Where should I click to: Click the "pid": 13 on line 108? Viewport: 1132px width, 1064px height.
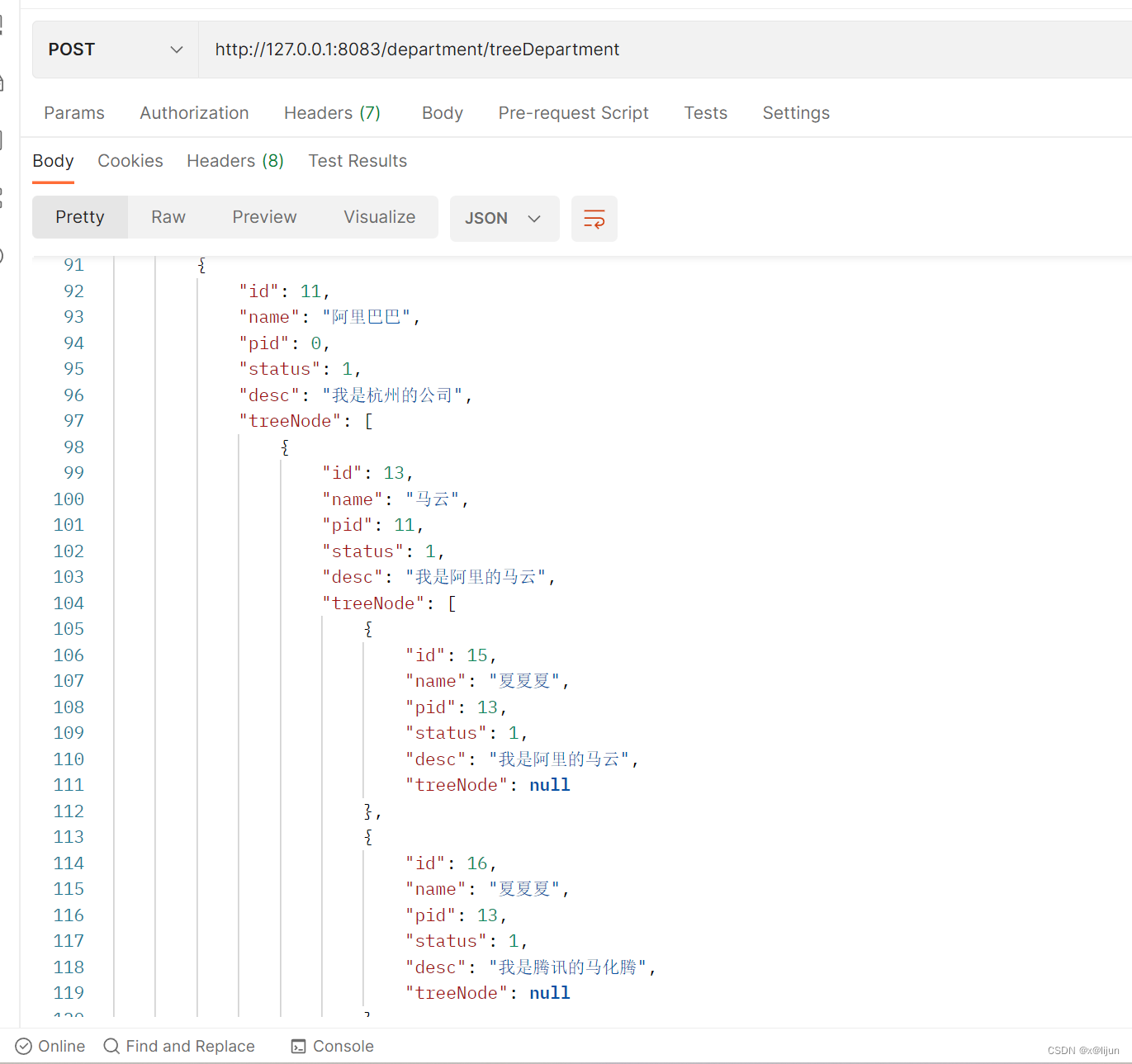[x=456, y=707]
